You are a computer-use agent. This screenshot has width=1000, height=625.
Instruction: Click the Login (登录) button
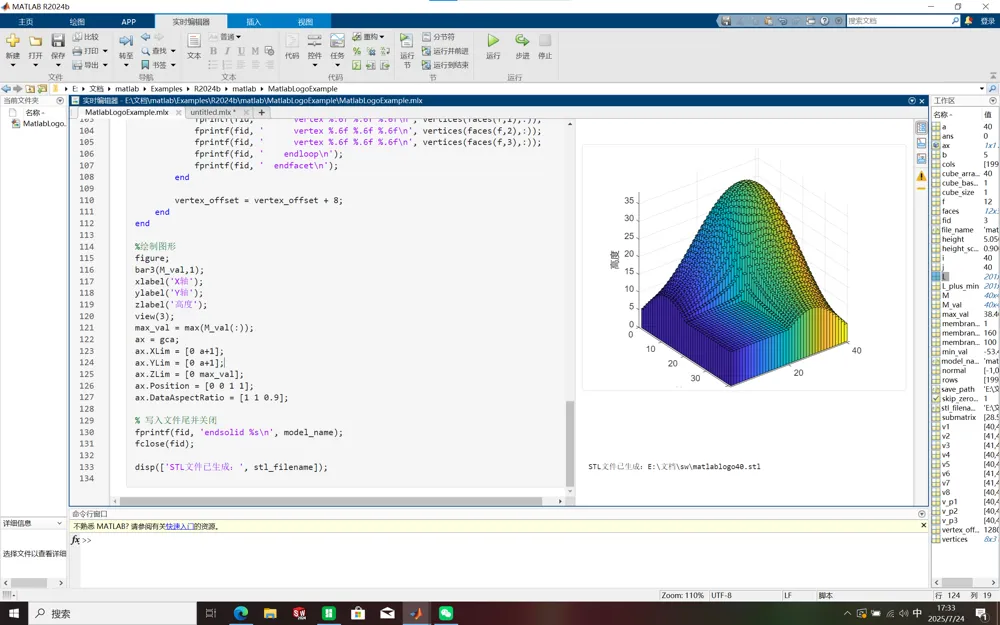pyautogui.click(x=987, y=21)
